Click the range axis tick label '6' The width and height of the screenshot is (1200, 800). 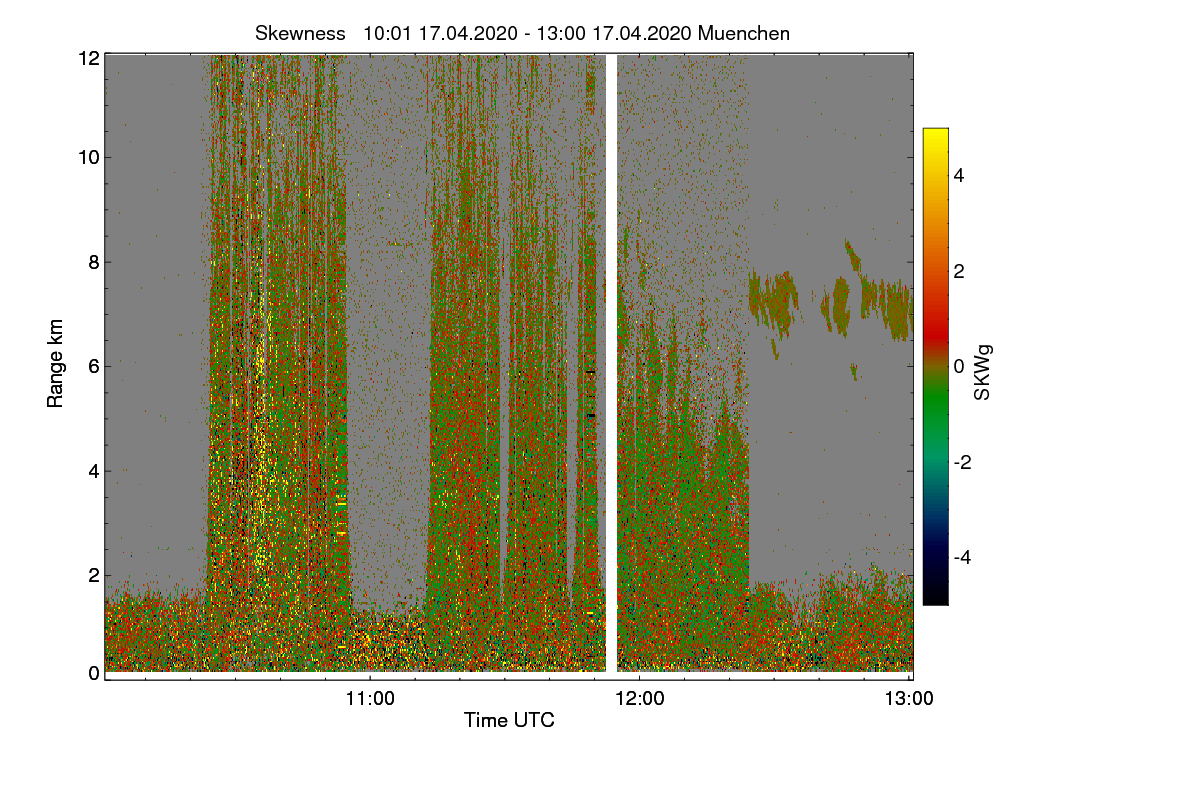click(94, 366)
